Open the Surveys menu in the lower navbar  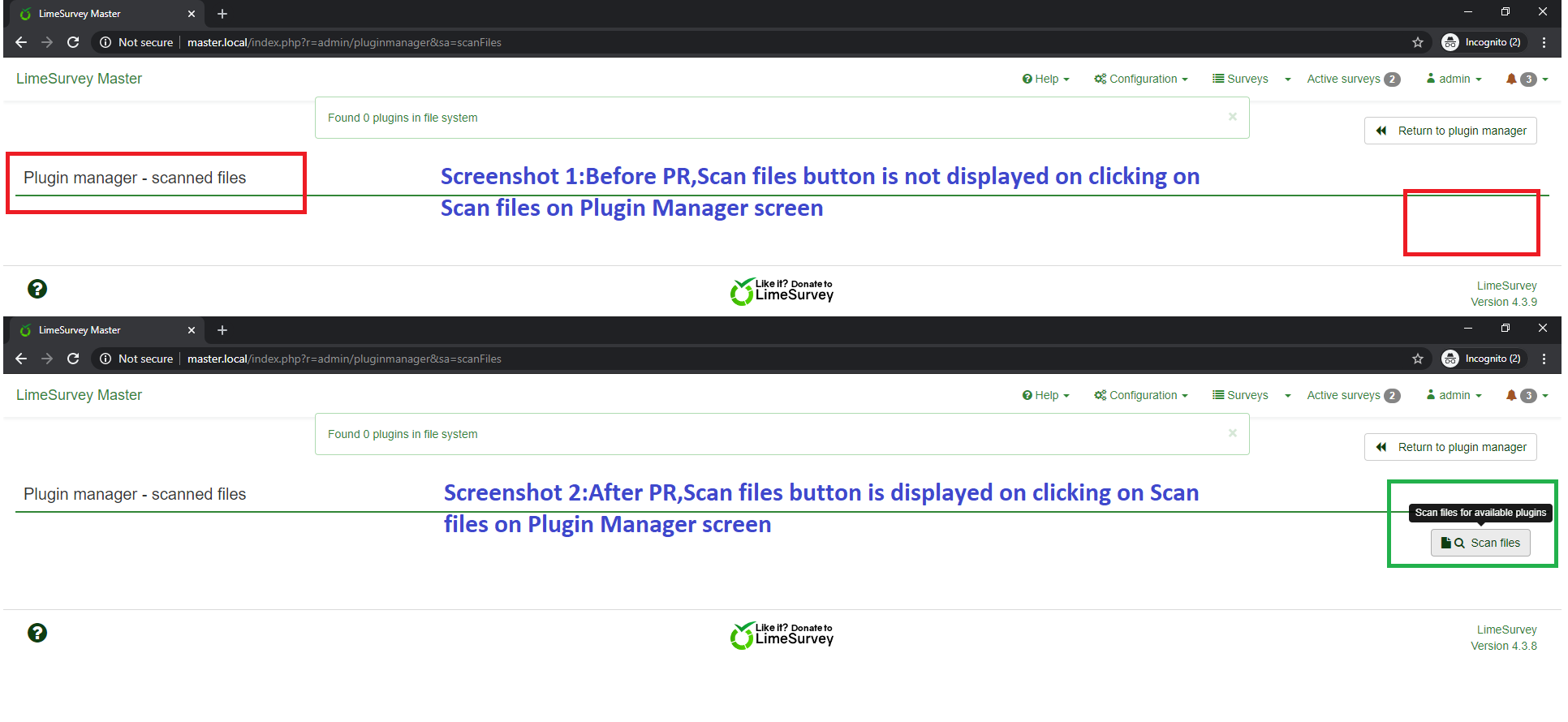(x=1240, y=395)
